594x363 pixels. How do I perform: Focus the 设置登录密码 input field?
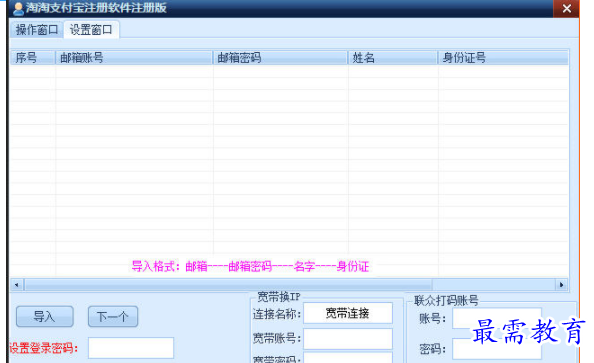point(131,348)
